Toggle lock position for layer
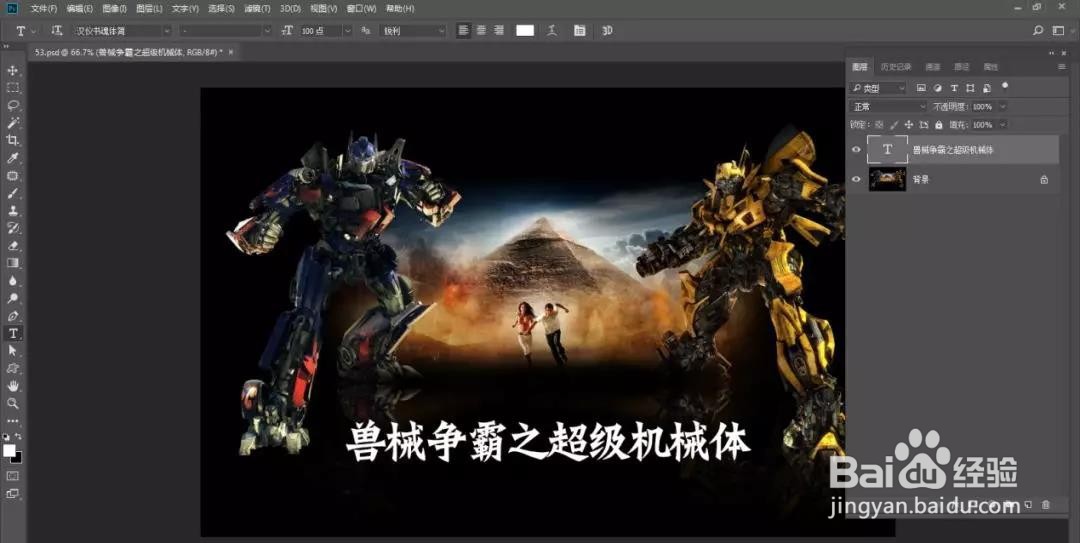This screenshot has width=1080, height=543. [908, 125]
